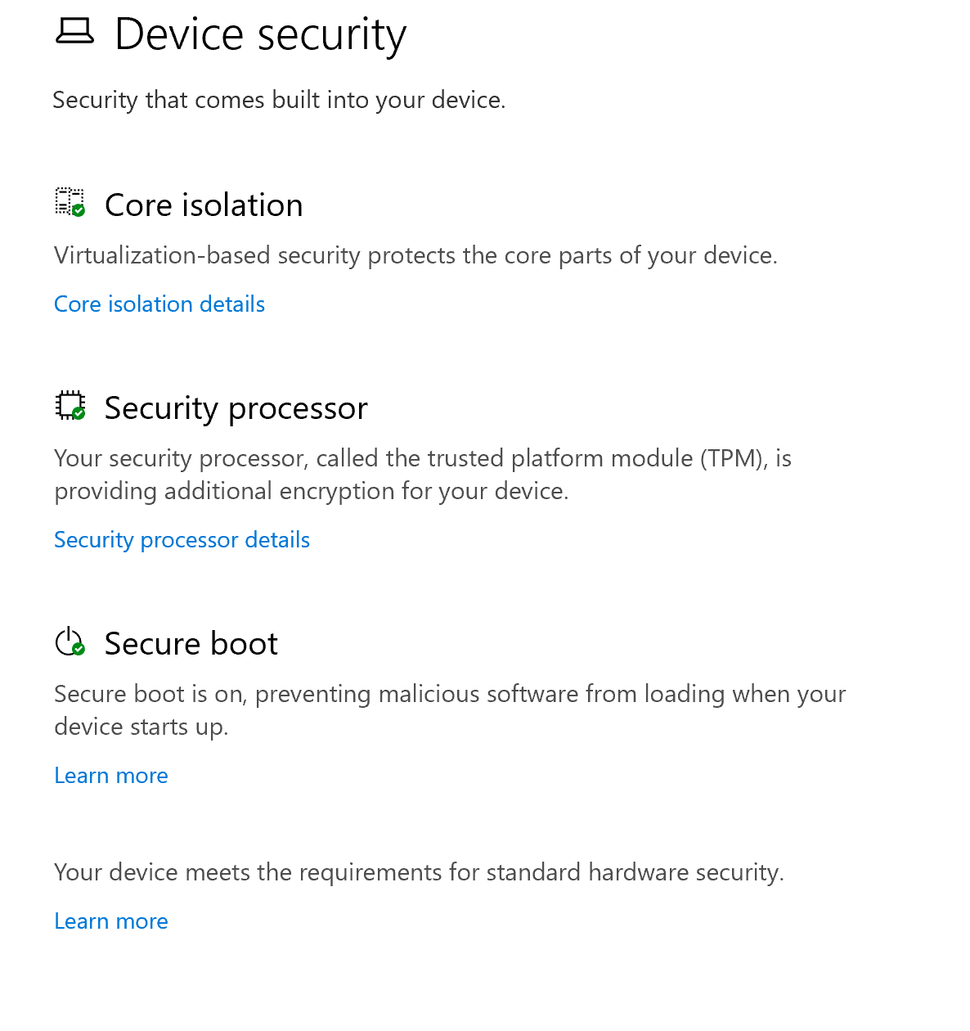Click the Core isolation chip icon
The width and height of the screenshot is (970, 1031).
[67, 201]
